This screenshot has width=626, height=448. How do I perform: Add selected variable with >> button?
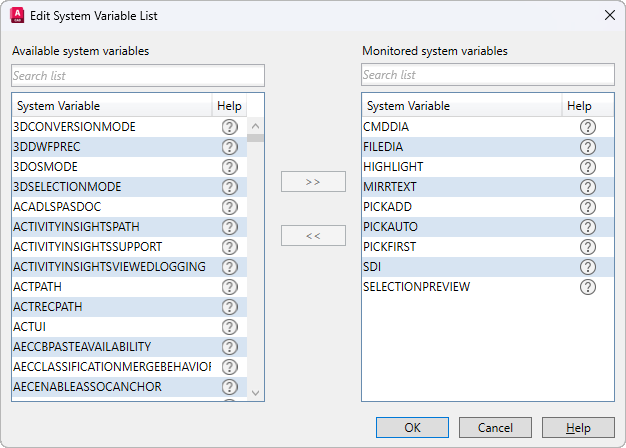tap(313, 182)
